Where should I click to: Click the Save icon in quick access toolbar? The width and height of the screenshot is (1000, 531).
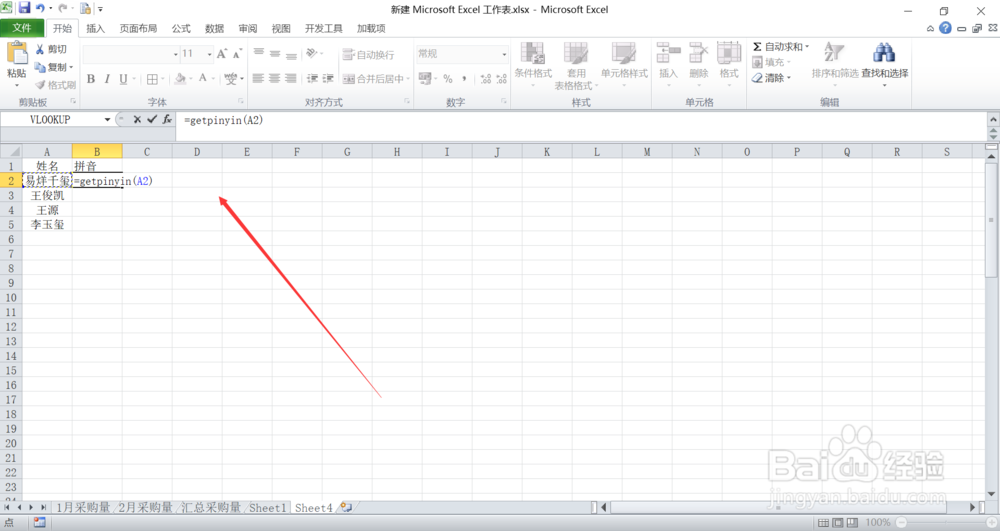24,8
